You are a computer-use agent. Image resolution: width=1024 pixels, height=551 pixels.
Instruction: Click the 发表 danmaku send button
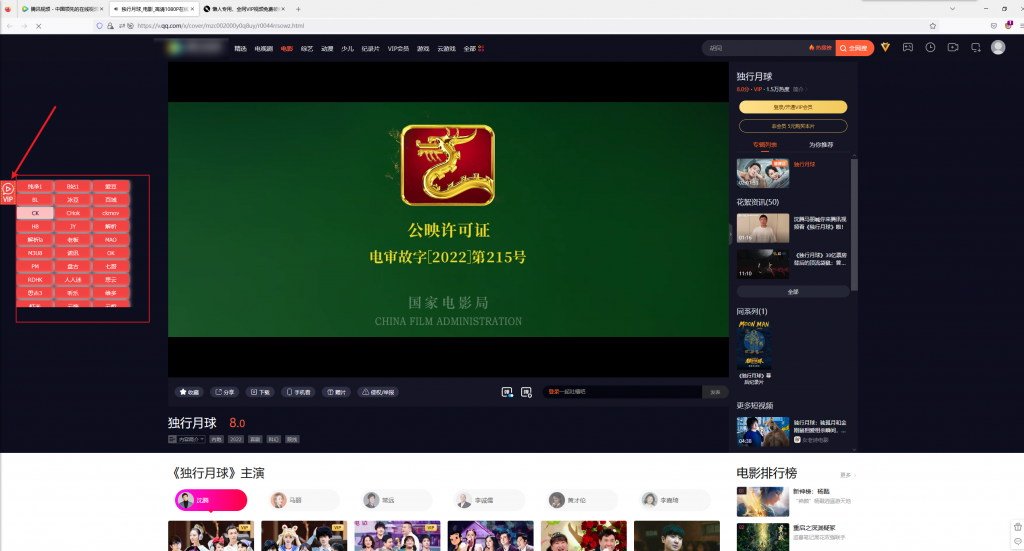tap(715, 392)
